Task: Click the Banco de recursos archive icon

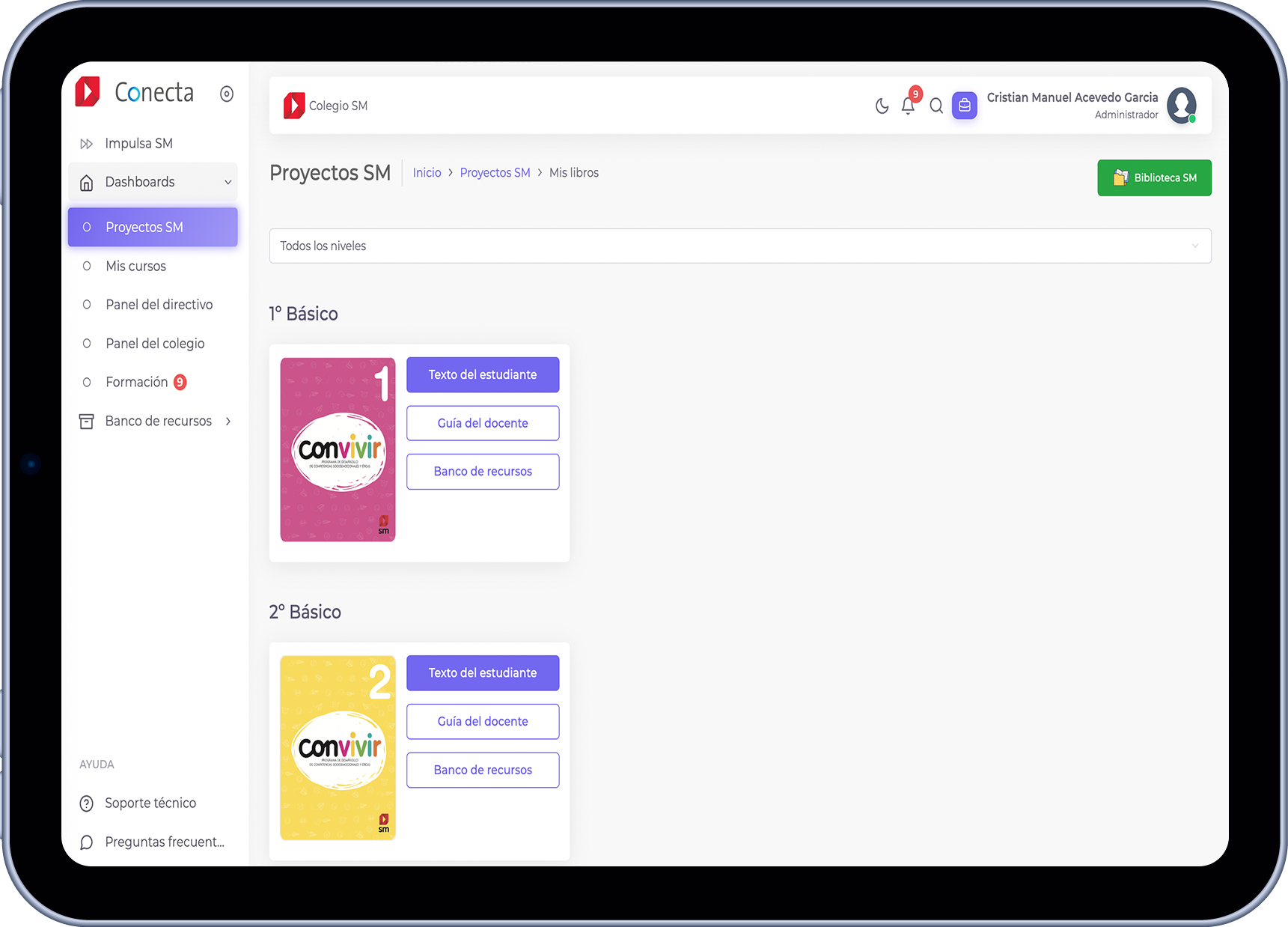Action: click(x=87, y=422)
